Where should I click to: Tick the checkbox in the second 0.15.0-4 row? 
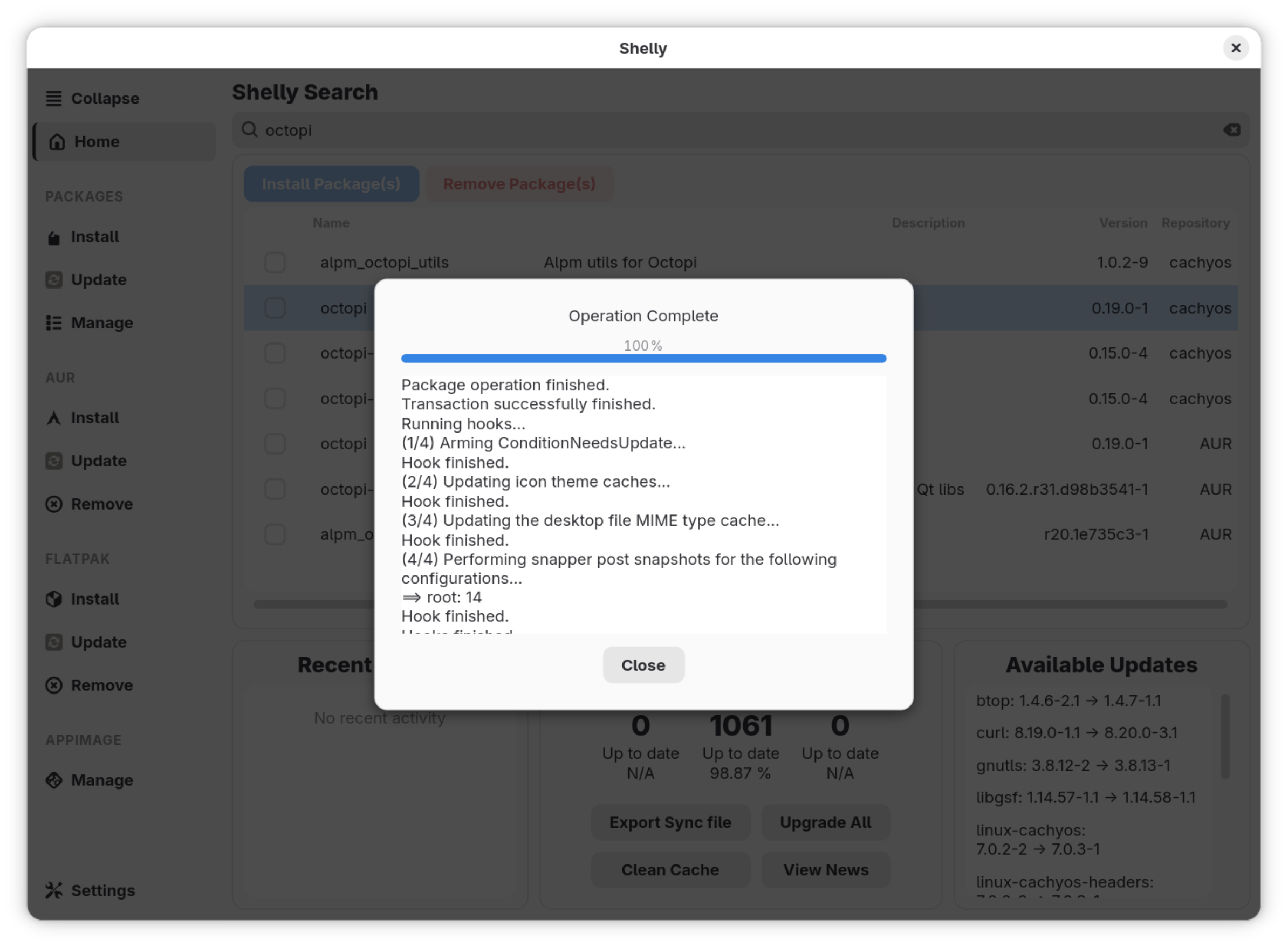click(275, 399)
